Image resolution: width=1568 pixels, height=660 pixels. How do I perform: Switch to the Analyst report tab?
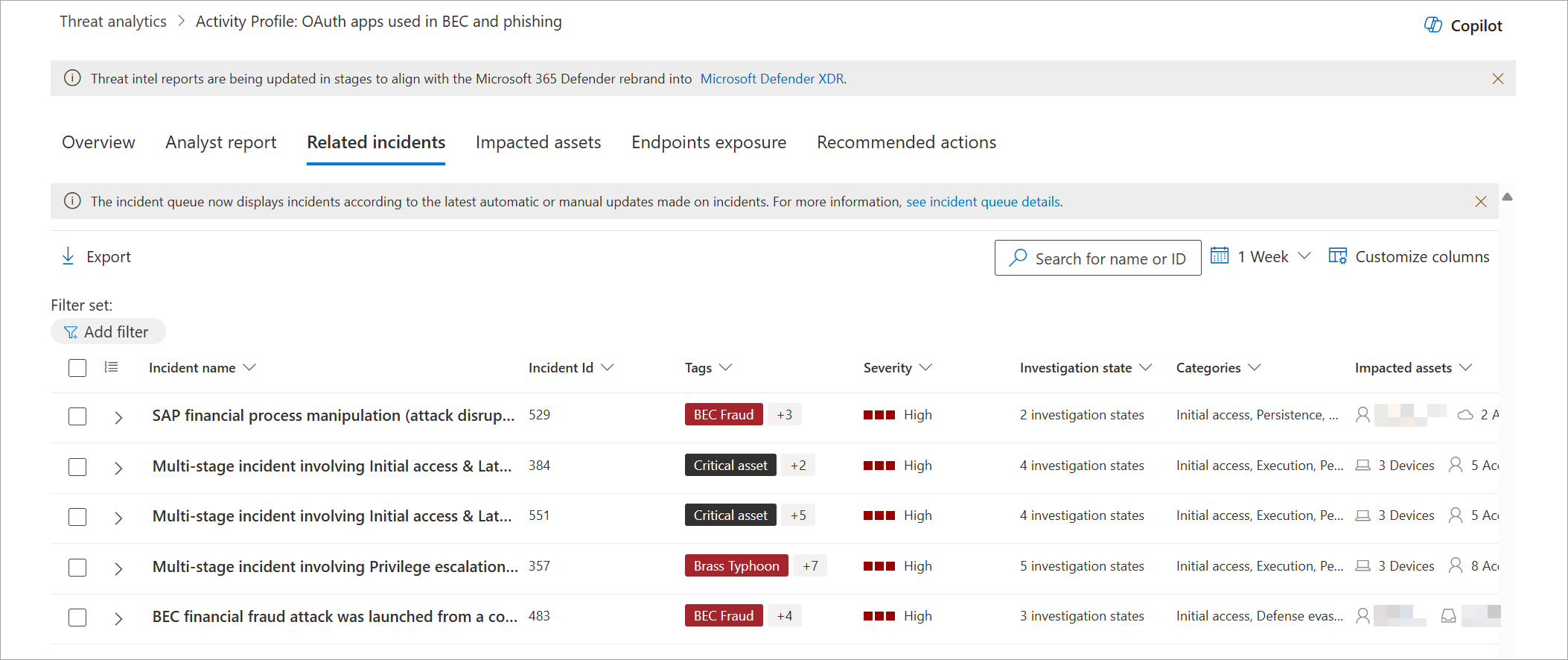pos(220,142)
